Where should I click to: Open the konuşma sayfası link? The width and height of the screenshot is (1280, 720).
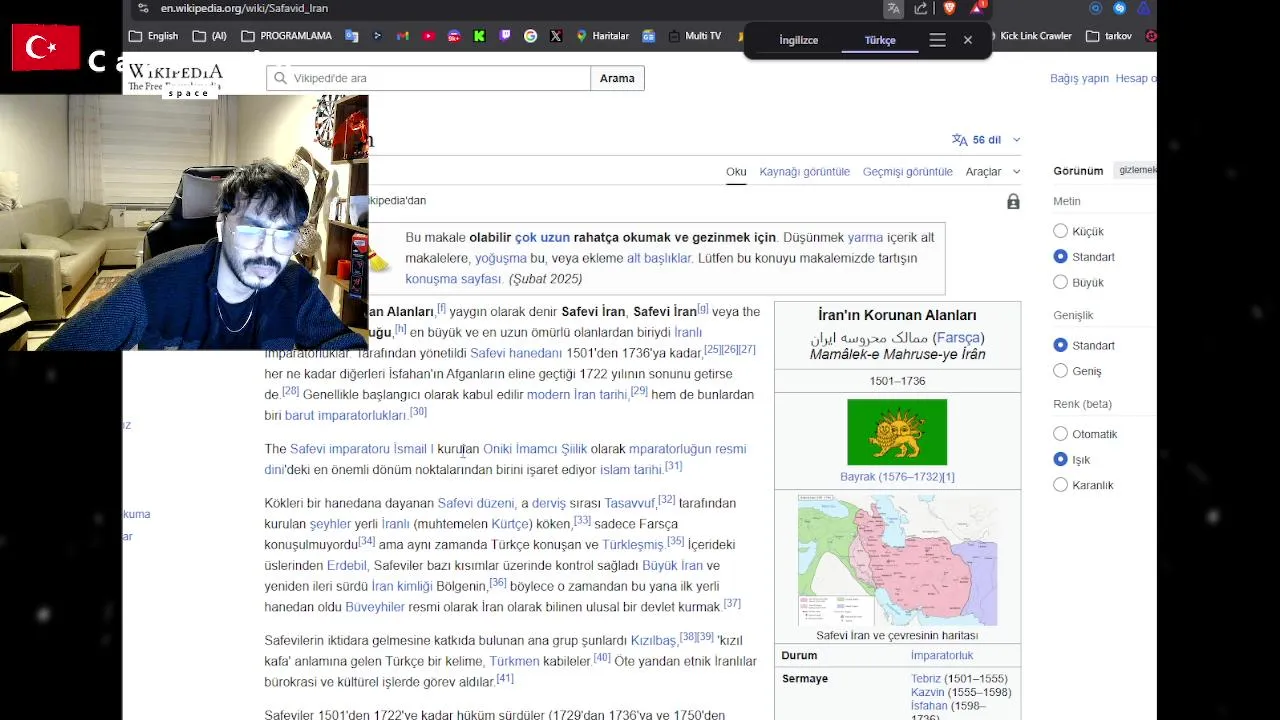coord(453,279)
